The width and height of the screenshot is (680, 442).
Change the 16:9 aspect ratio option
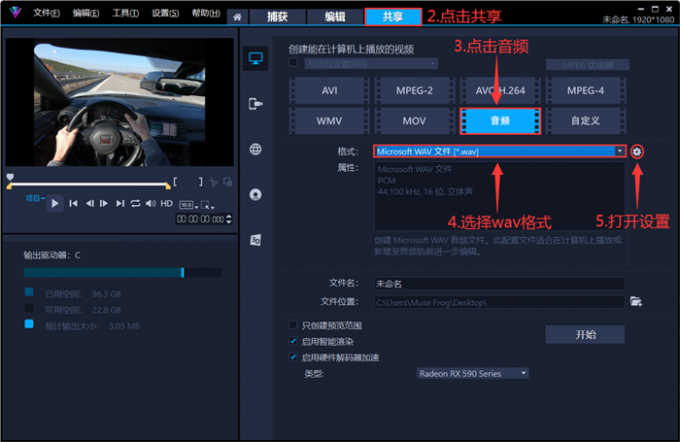(x=188, y=205)
